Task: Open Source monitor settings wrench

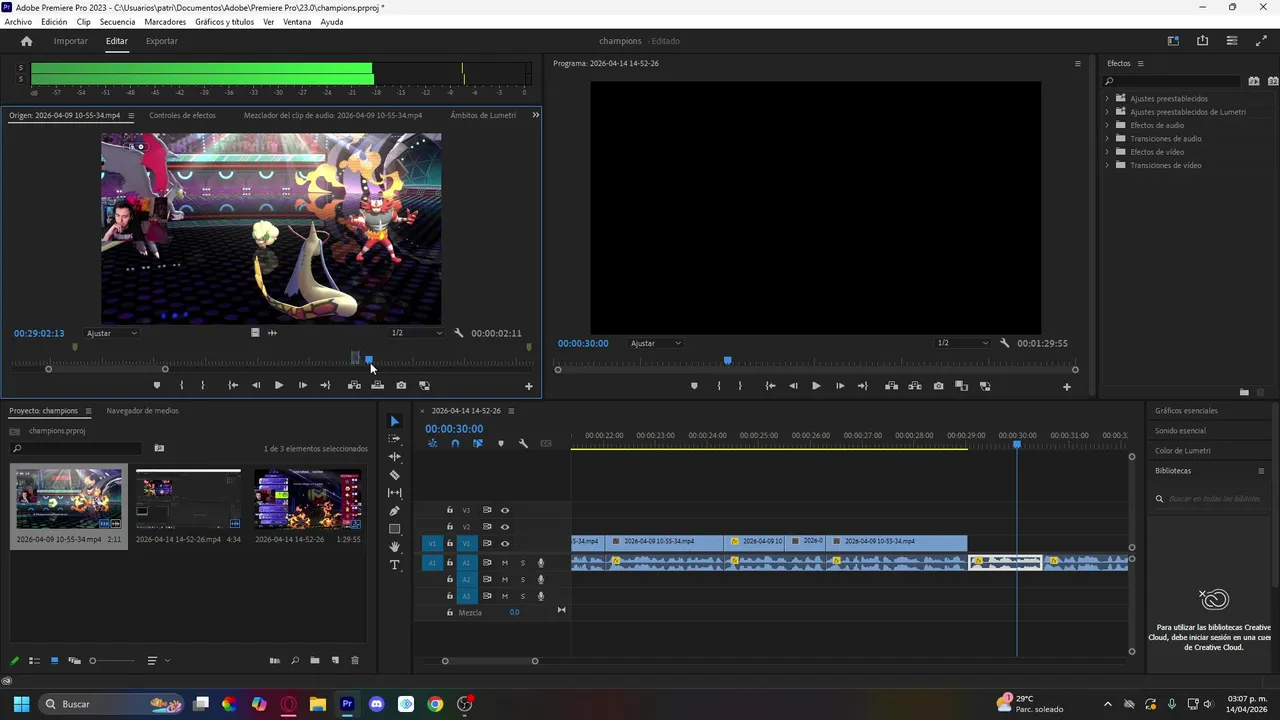Action: tap(459, 333)
